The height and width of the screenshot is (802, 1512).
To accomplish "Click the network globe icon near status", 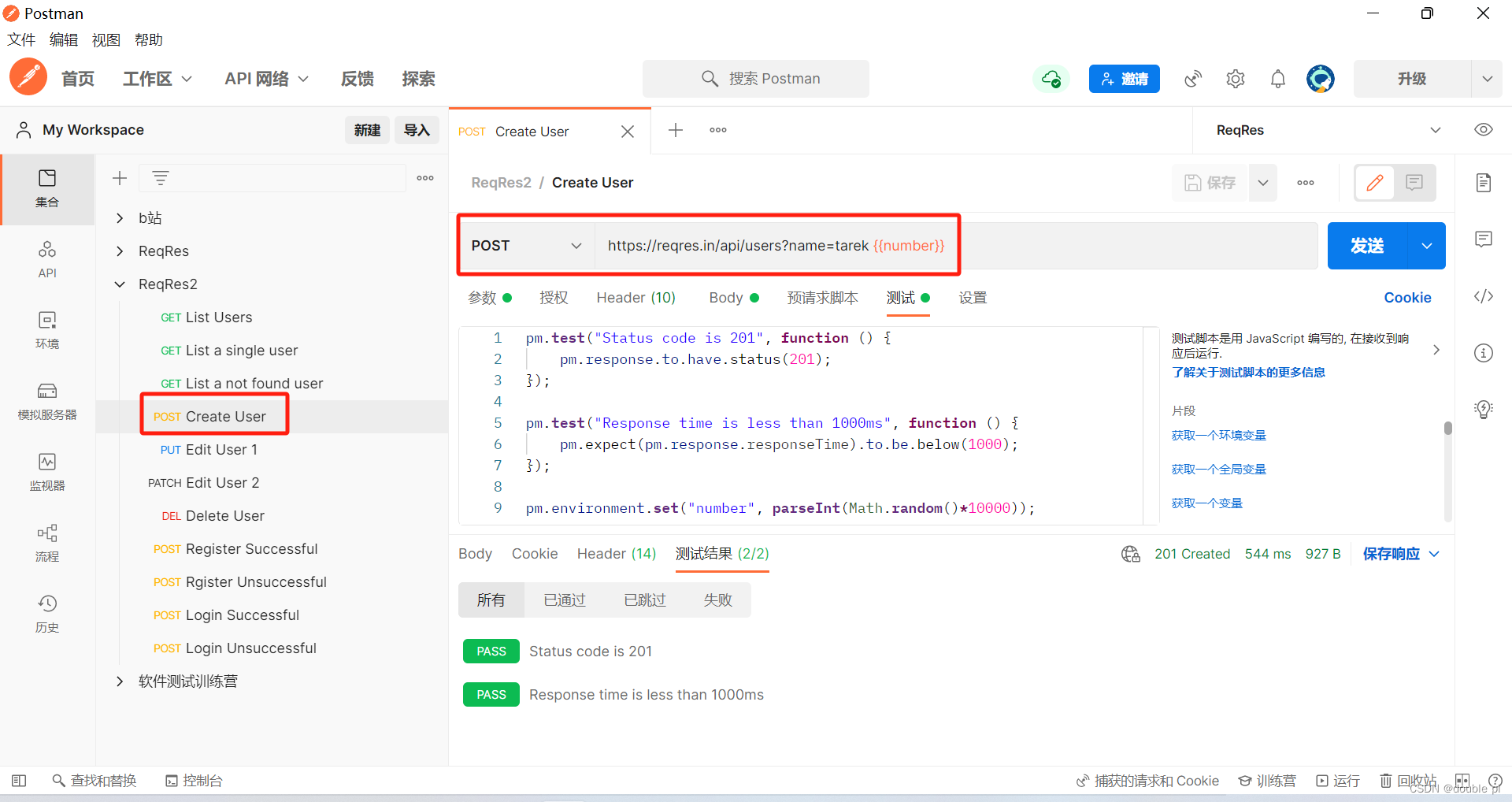I will 1131,554.
